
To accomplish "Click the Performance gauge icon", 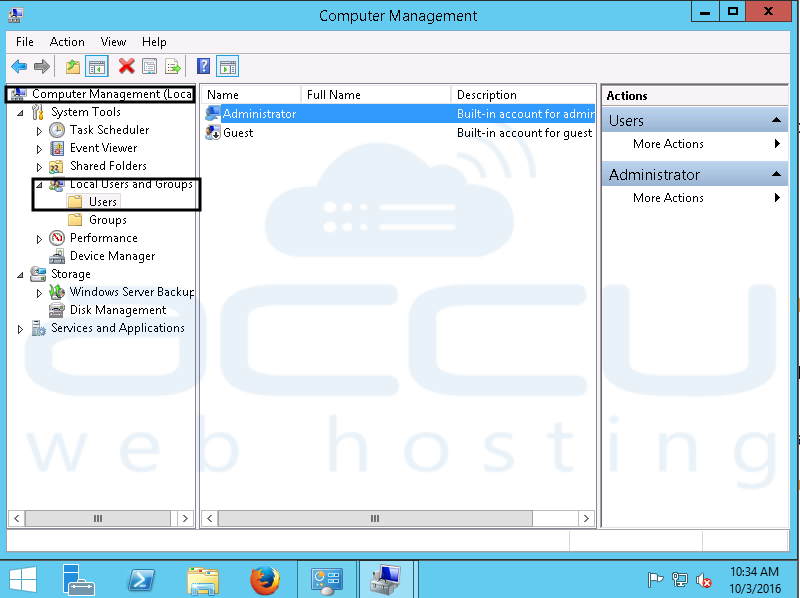I will pyautogui.click(x=57, y=238).
